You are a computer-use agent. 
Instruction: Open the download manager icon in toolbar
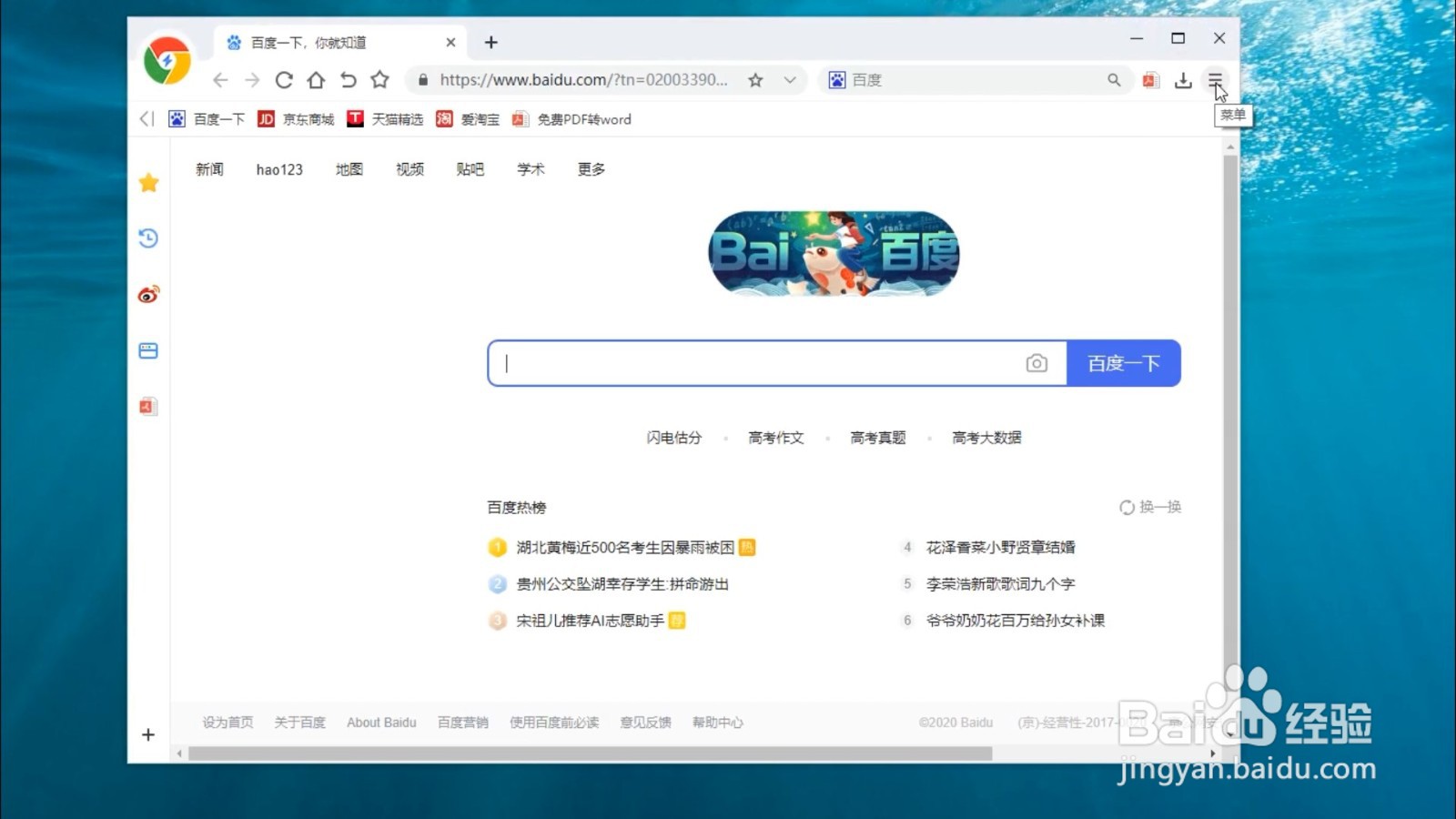tap(1183, 80)
